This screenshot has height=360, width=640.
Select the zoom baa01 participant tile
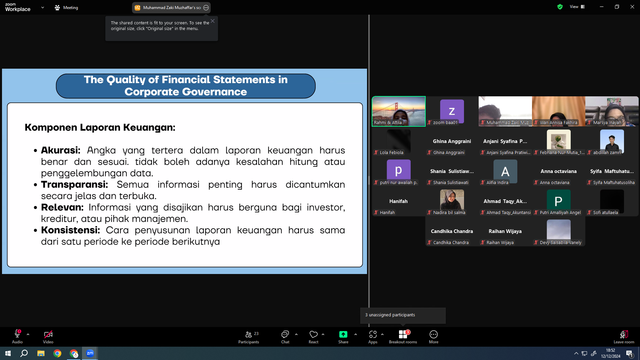point(452,111)
